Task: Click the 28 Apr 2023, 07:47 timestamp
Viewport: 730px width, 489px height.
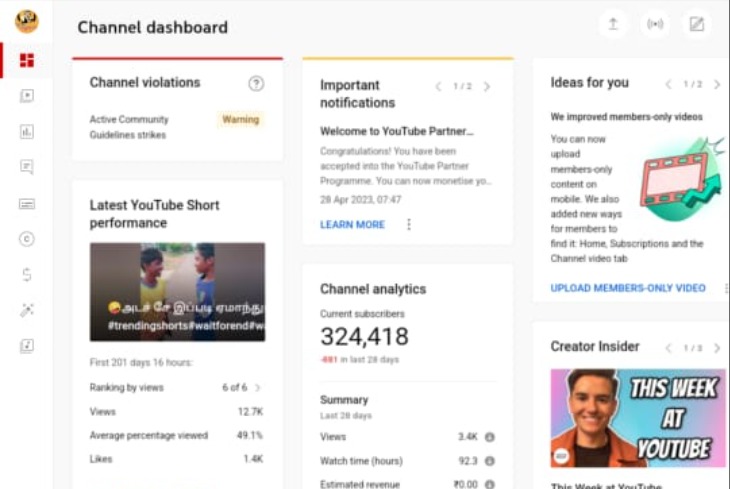Action: pyautogui.click(x=360, y=199)
